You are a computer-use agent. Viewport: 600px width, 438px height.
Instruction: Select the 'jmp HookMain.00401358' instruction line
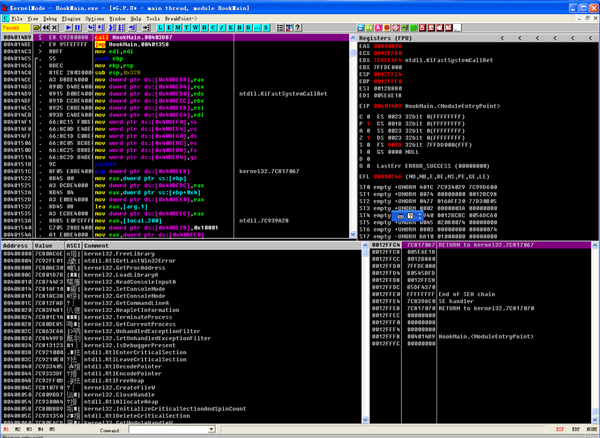174,44
